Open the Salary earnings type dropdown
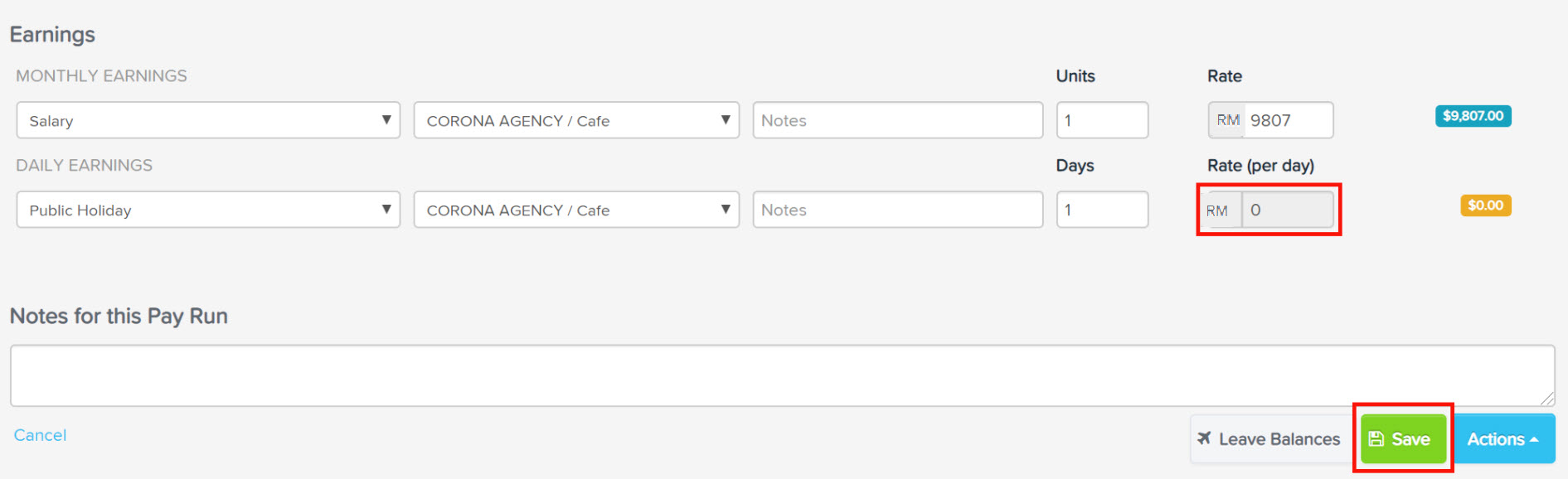The width and height of the screenshot is (1568, 479). click(x=208, y=120)
